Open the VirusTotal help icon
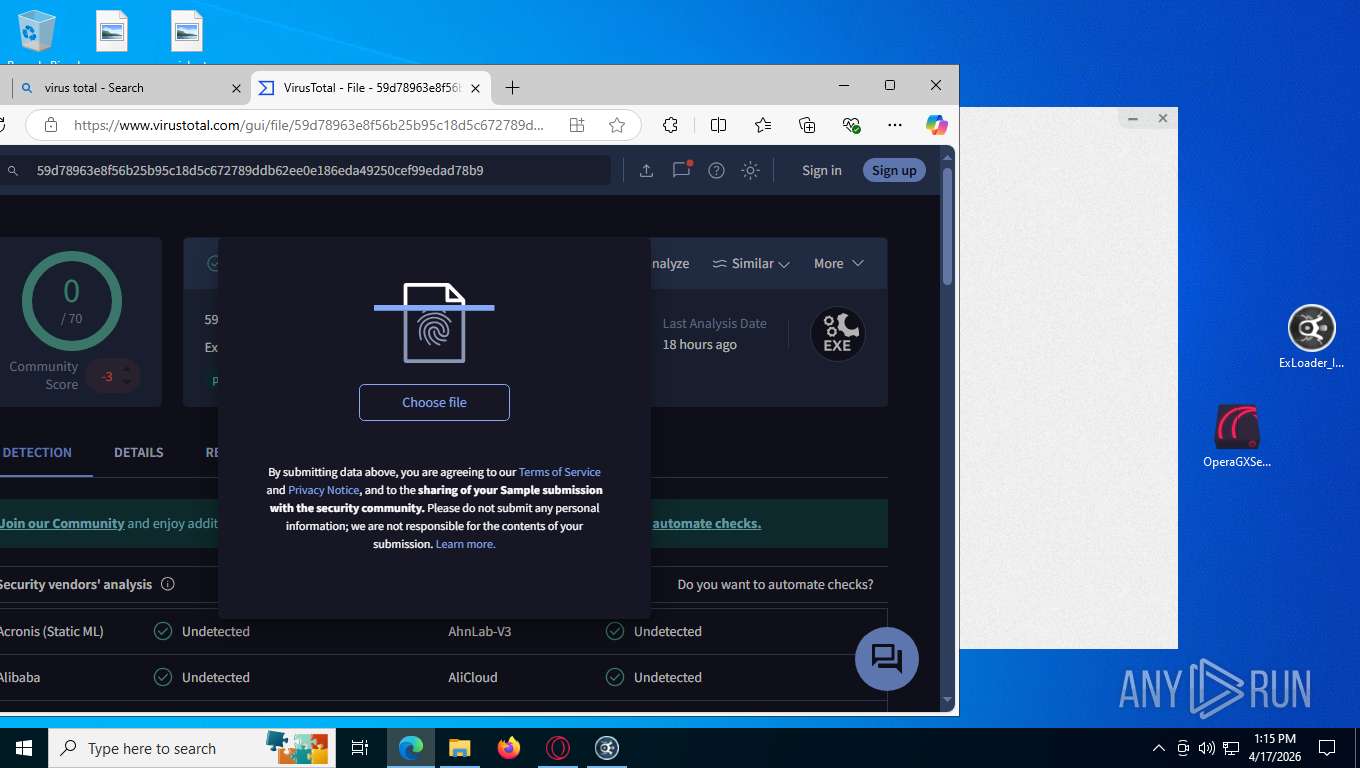This screenshot has height=768, width=1360. 716,170
